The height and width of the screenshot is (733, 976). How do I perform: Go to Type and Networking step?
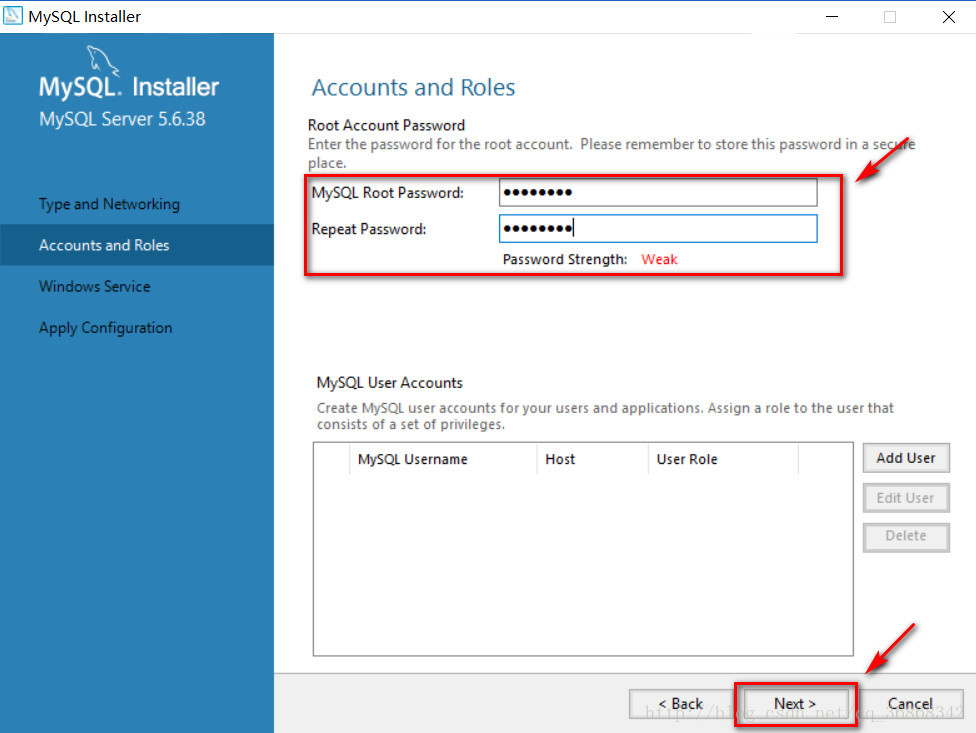pos(109,204)
